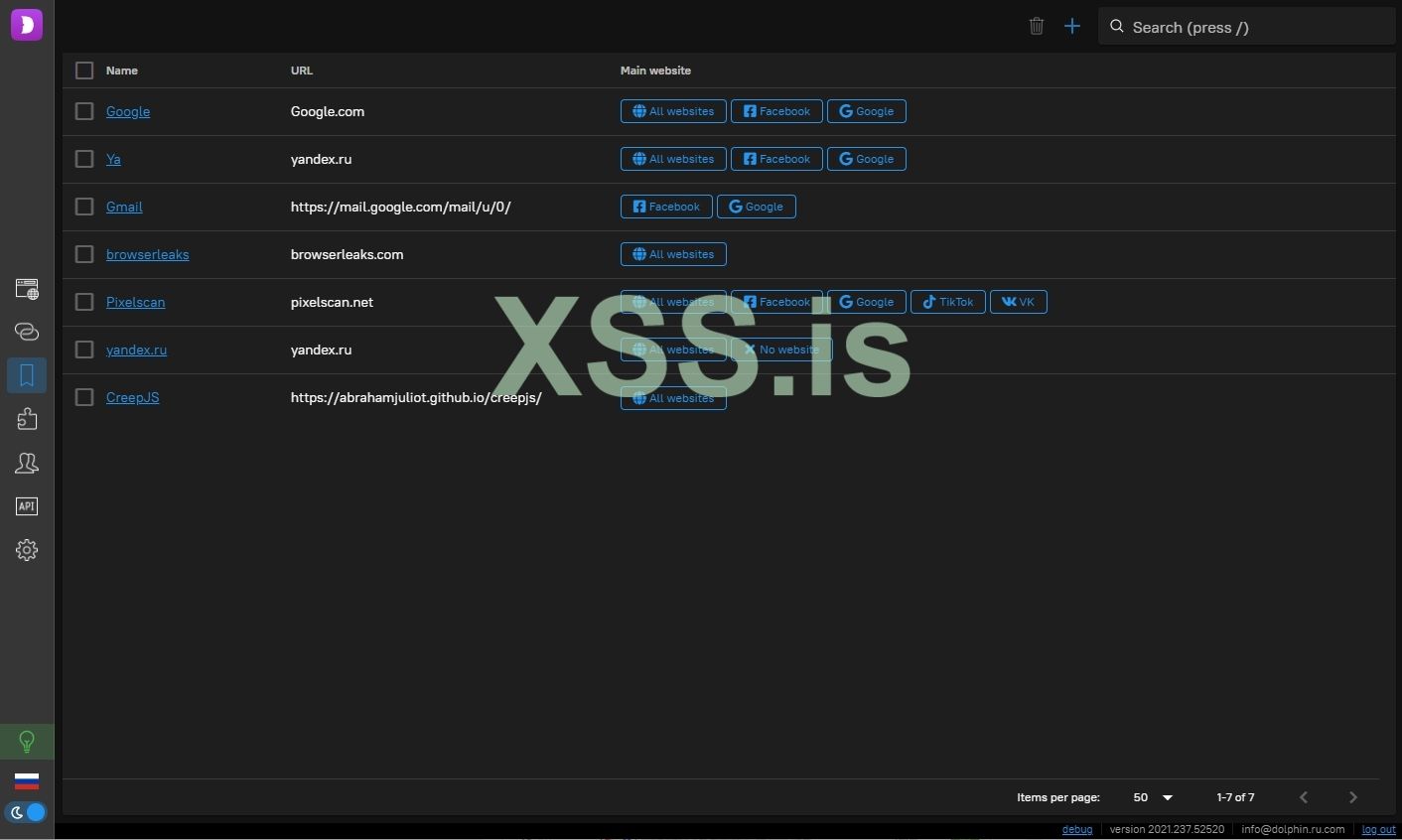Viewport: 1402px width, 840px height.
Task: Open the users sidebar icon
Action: coord(27,463)
